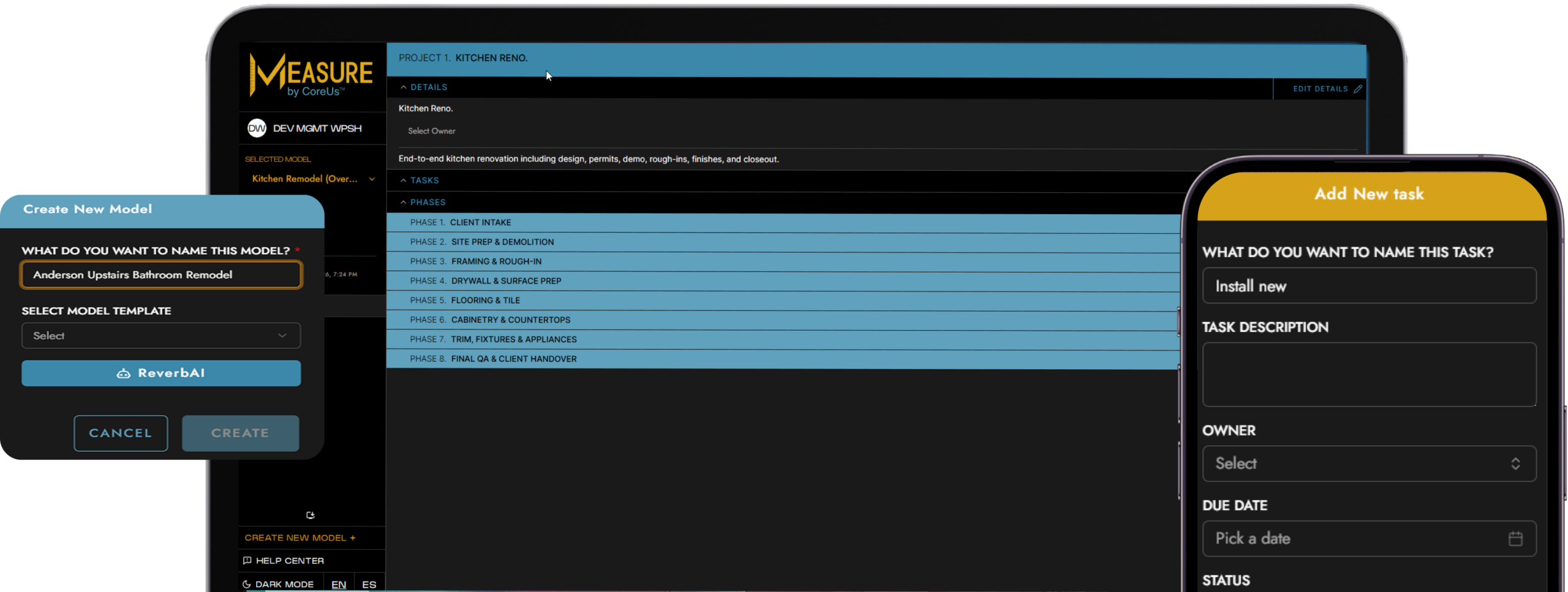Image resolution: width=1568 pixels, height=592 pixels.
Task: Click the pencil icon beside Edit Details
Action: [x=1358, y=89]
